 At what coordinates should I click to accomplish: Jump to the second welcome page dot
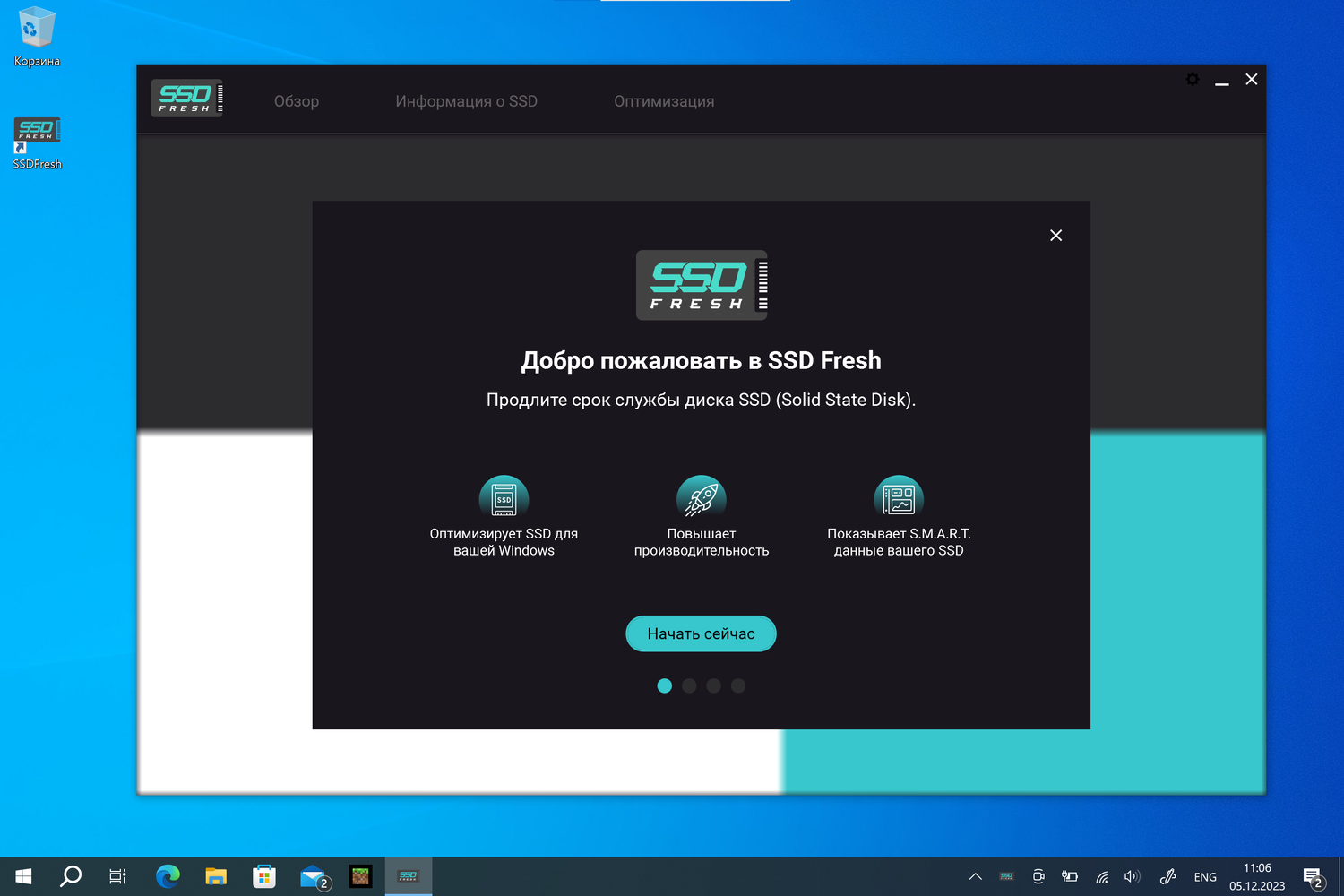pyautogui.click(x=689, y=685)
